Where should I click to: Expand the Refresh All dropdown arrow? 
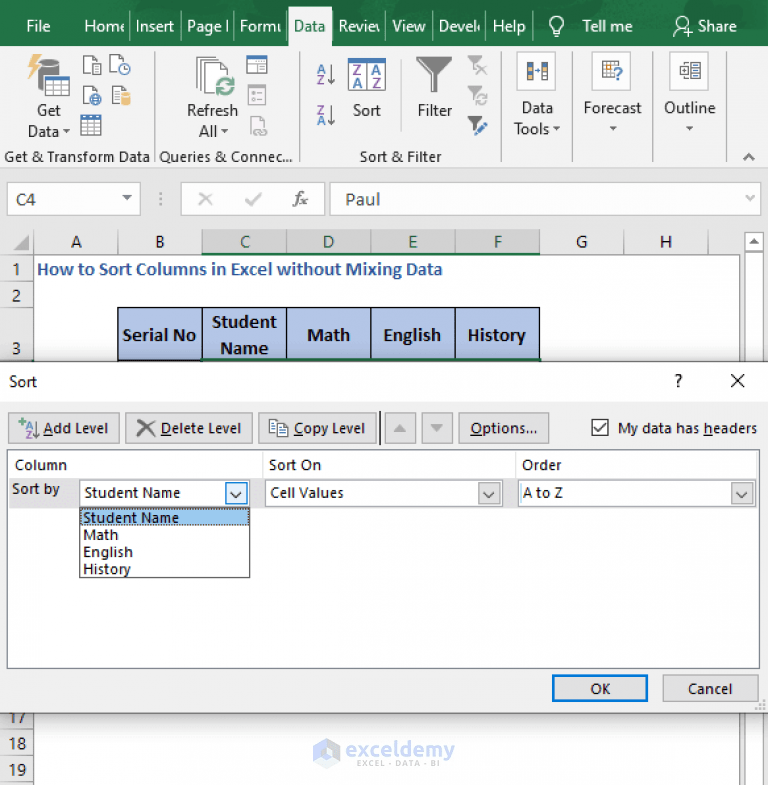point(224,132)
